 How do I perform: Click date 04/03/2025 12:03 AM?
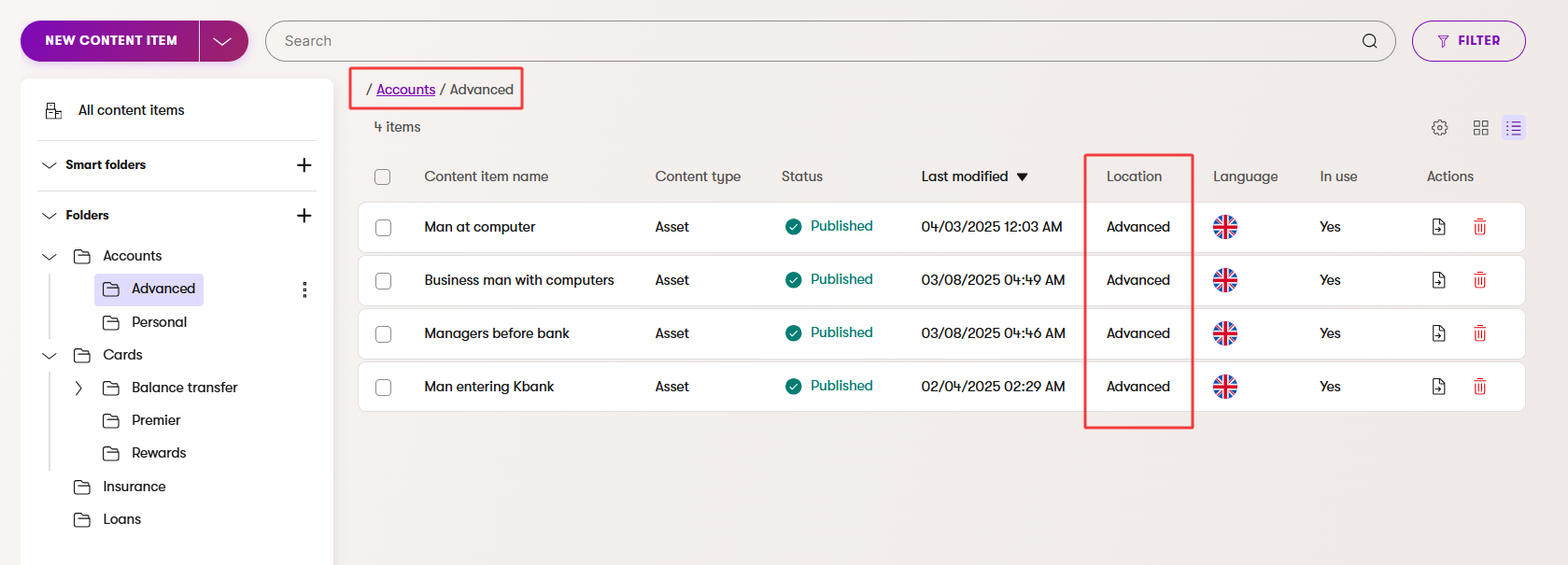[x=992, y=227]
